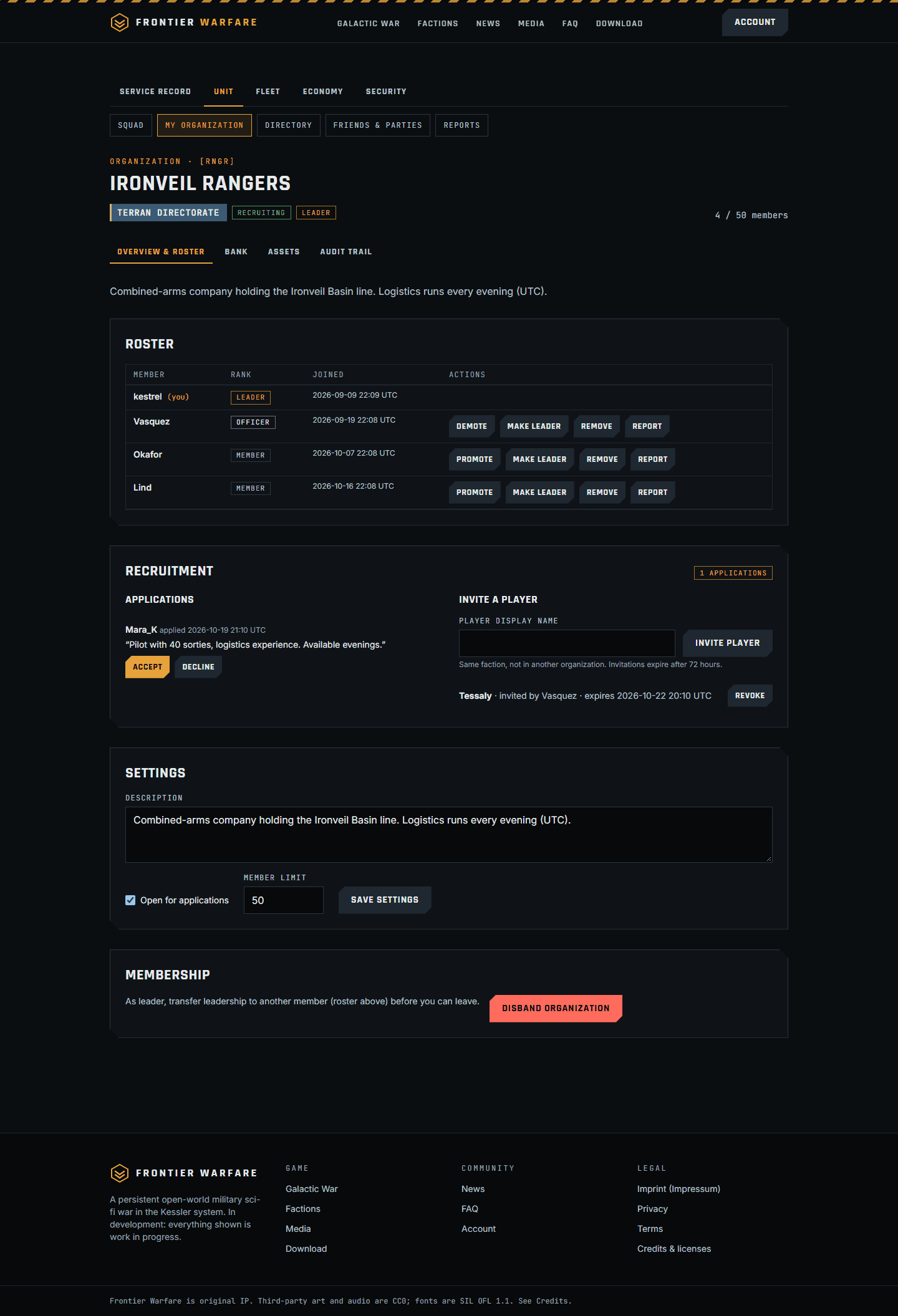Viewport: 898px width, 1316px height.
Task: Accept Mara_K's application
Action: (x=148, y=667)
